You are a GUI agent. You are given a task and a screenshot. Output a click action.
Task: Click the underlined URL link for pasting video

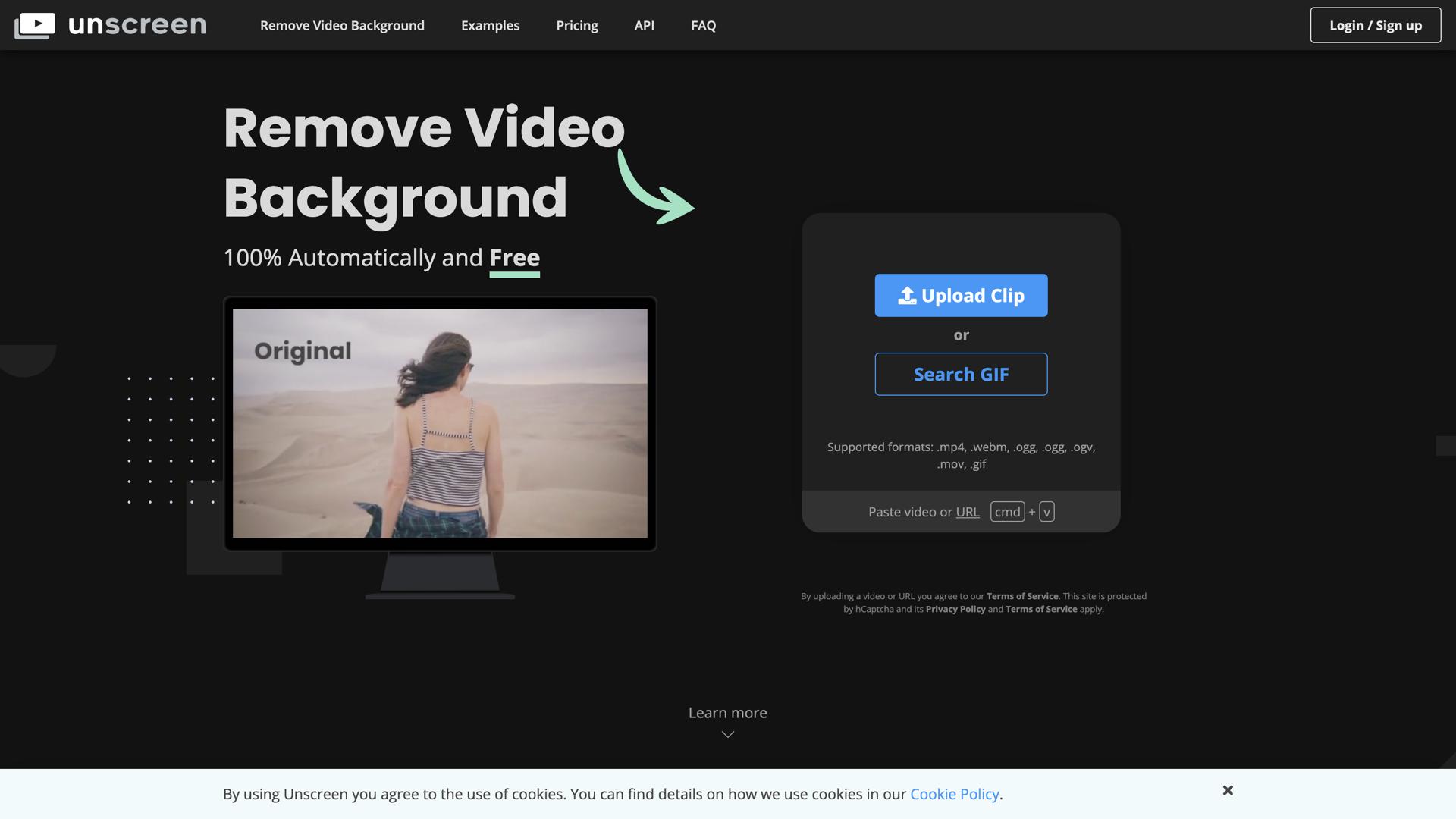pyautogui.click(x=968, y=512)
